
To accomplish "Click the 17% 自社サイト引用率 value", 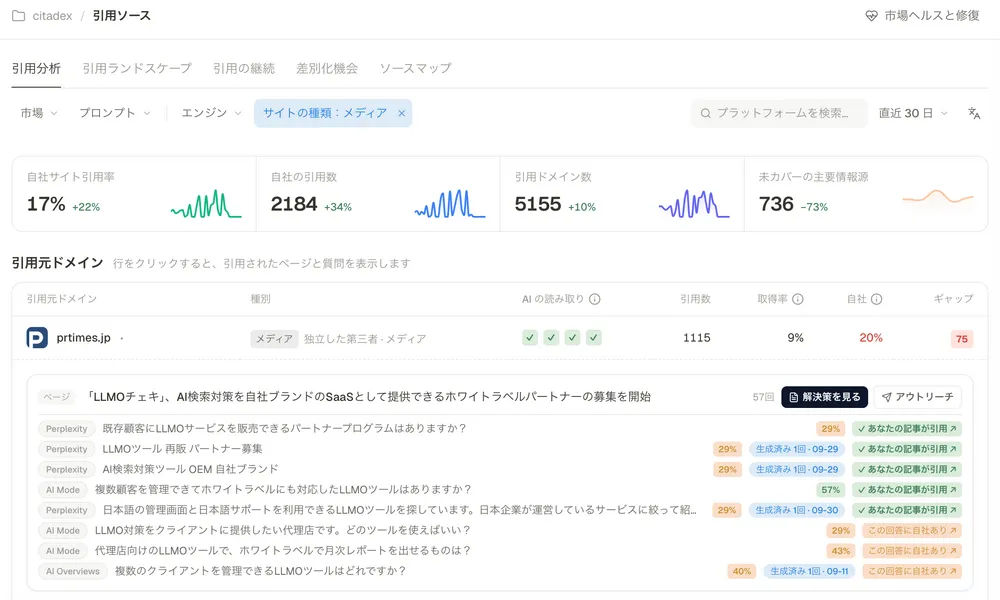I will (46, 204).
